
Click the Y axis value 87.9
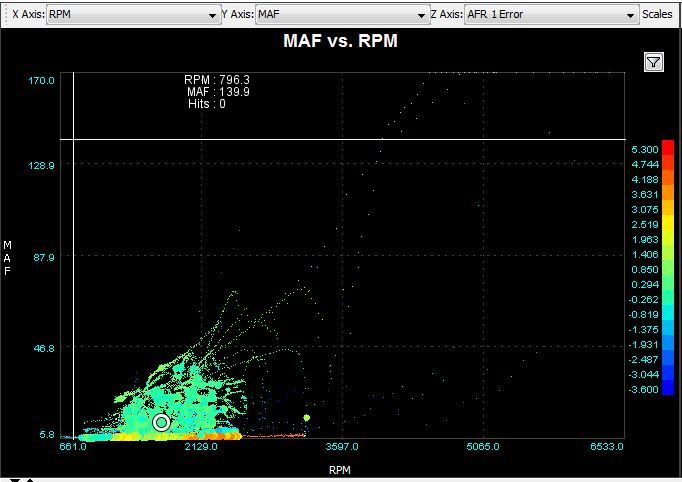pyautogui.click(x=44, y=257)
